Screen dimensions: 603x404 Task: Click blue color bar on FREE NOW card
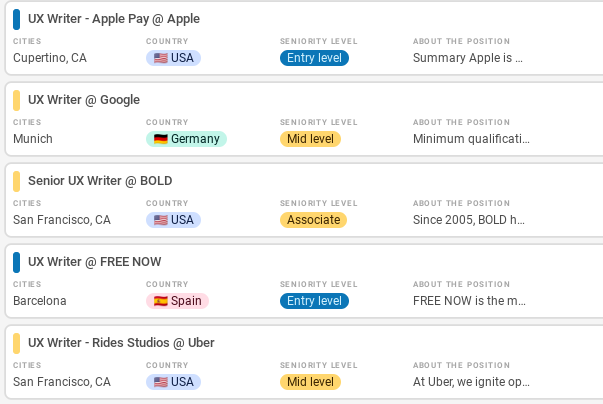tap(16, 262)
